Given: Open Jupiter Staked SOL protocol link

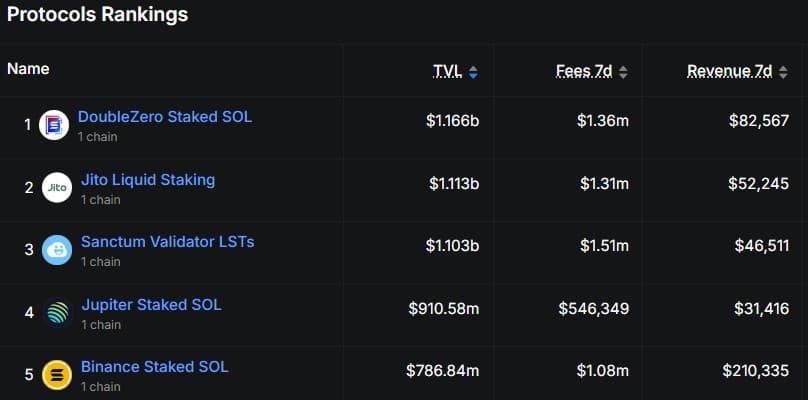Looking at the screenshot, I should (x=151, y=304).
